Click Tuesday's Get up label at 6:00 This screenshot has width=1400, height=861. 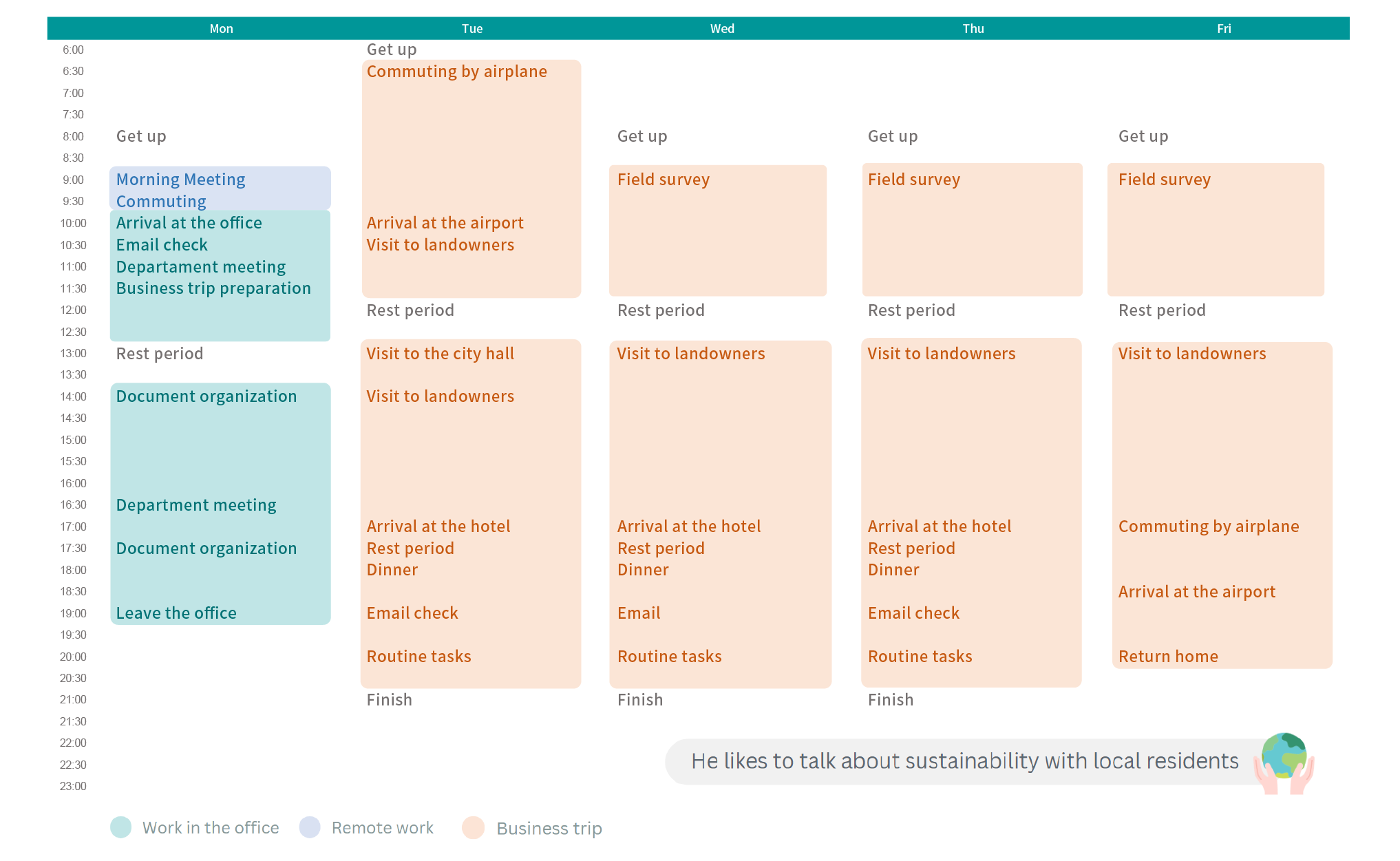coord(392,50)
